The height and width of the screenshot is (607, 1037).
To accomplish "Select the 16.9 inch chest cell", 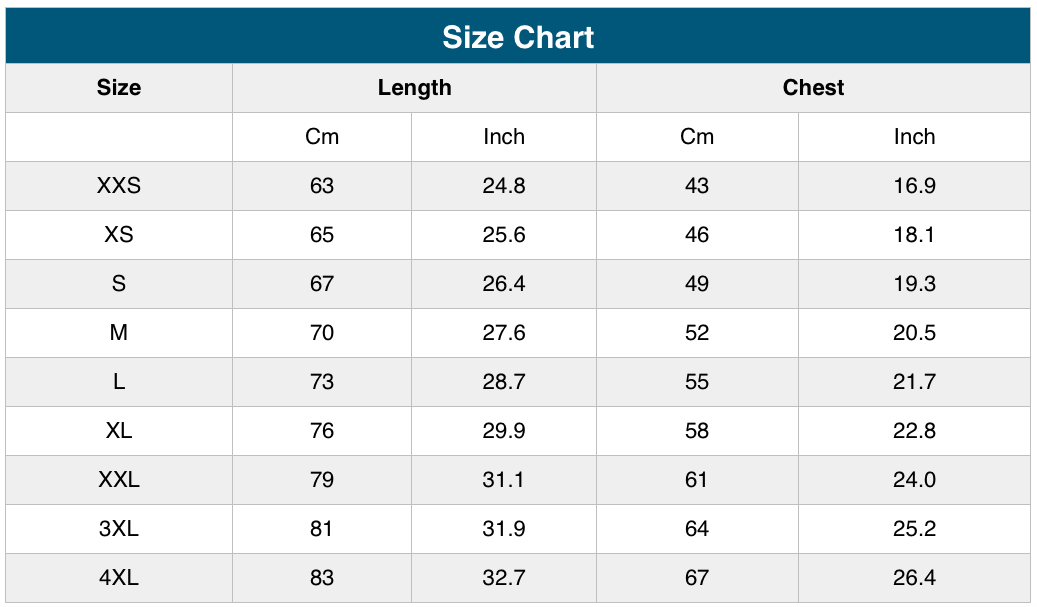I will pos(914,186).
